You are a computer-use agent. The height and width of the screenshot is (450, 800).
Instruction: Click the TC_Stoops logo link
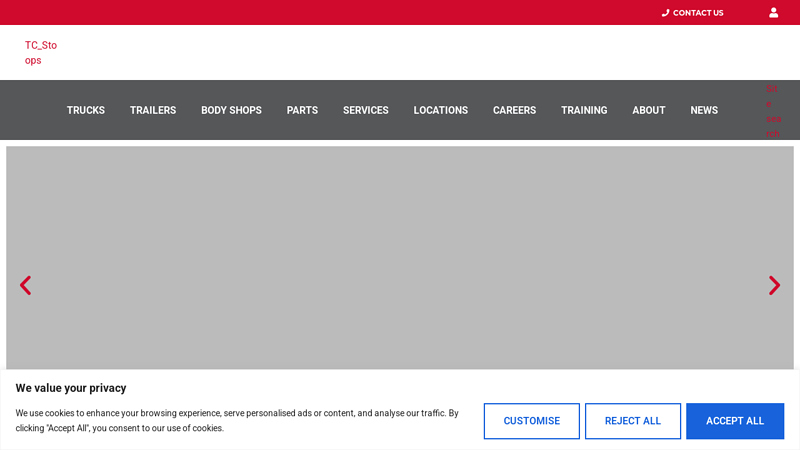(x=41, y=53)
